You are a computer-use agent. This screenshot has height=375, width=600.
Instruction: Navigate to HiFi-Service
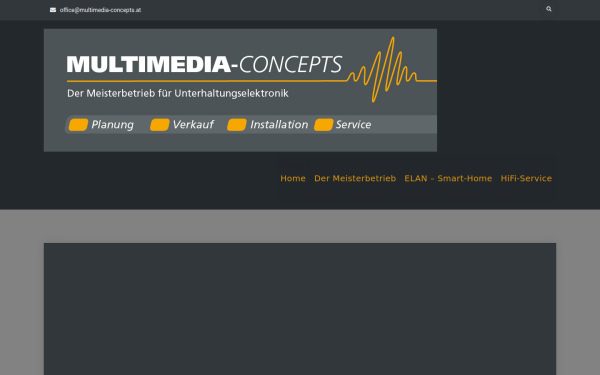(526, 178)
